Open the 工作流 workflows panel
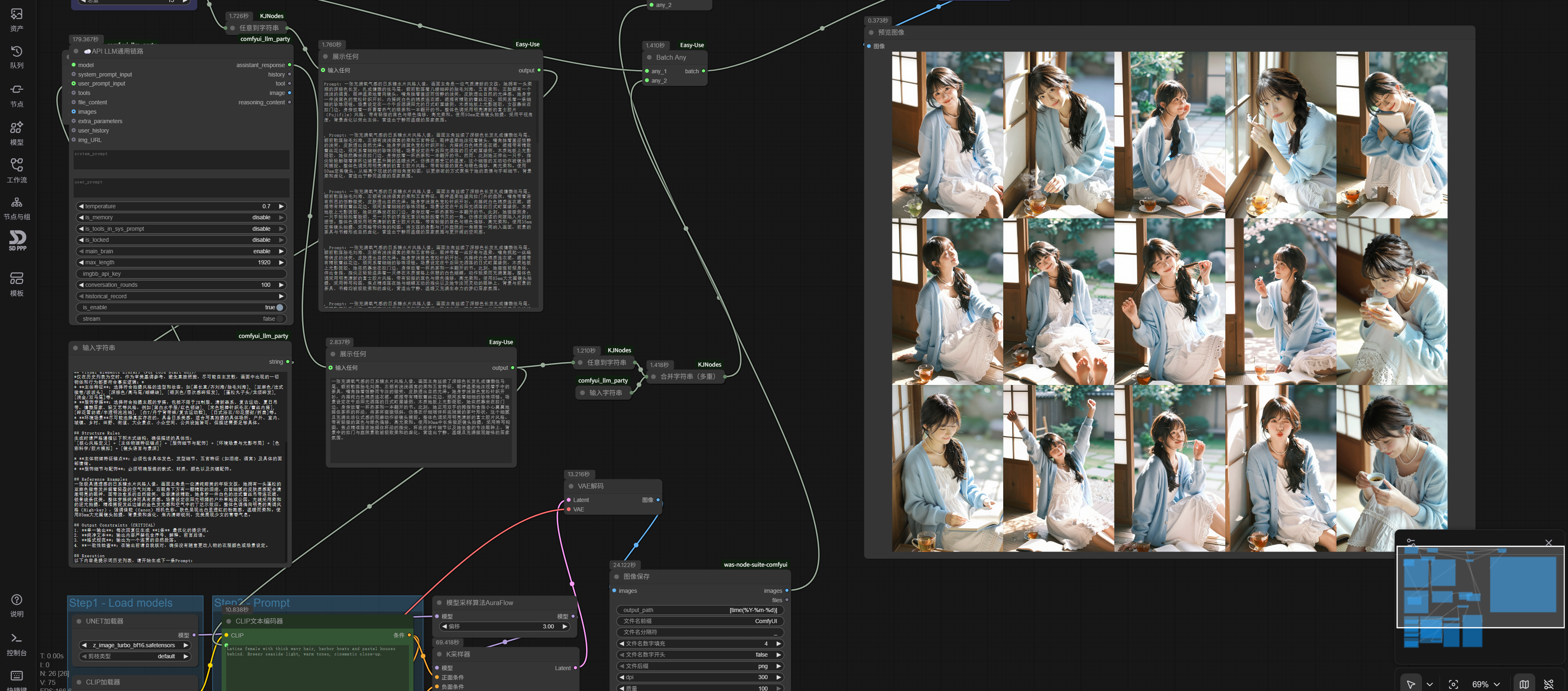 click(16, 171)
